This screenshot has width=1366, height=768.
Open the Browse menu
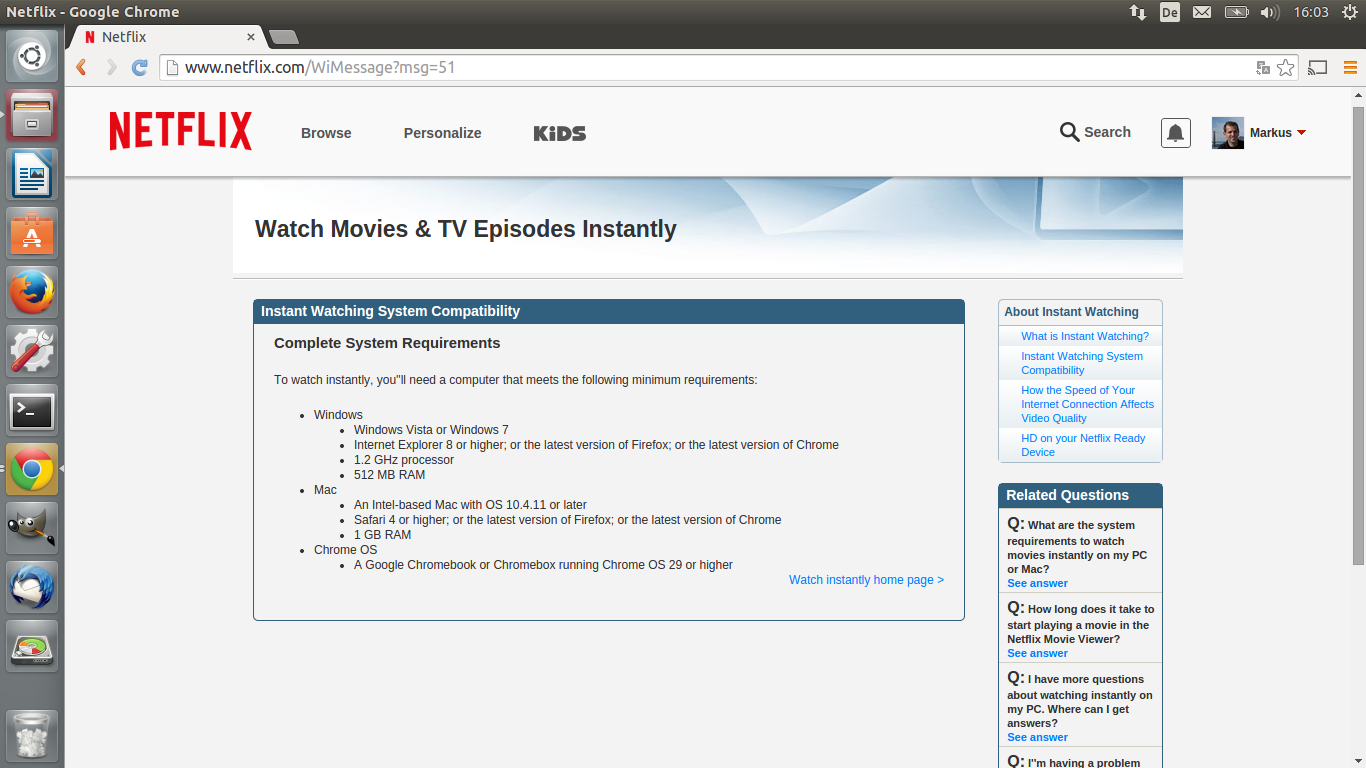coord(326,133)
